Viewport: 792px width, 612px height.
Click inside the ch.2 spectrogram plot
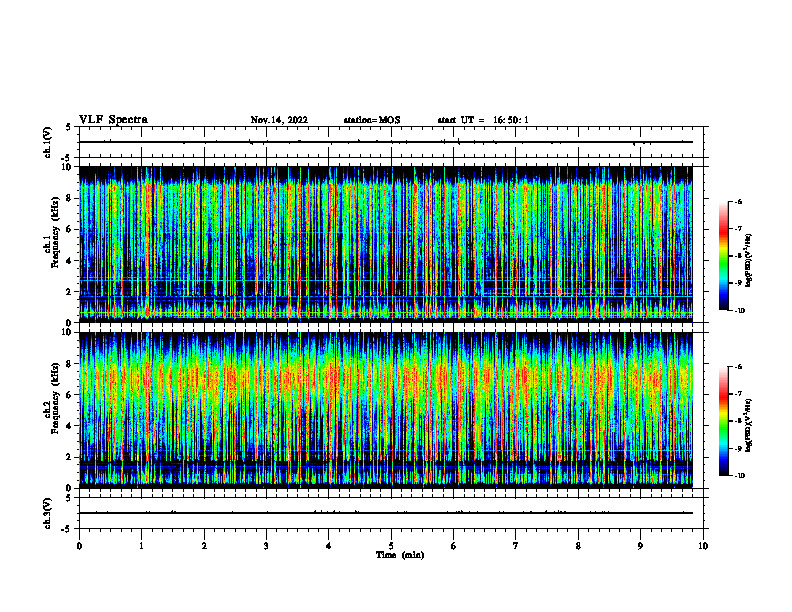click(x=386, y=410)
